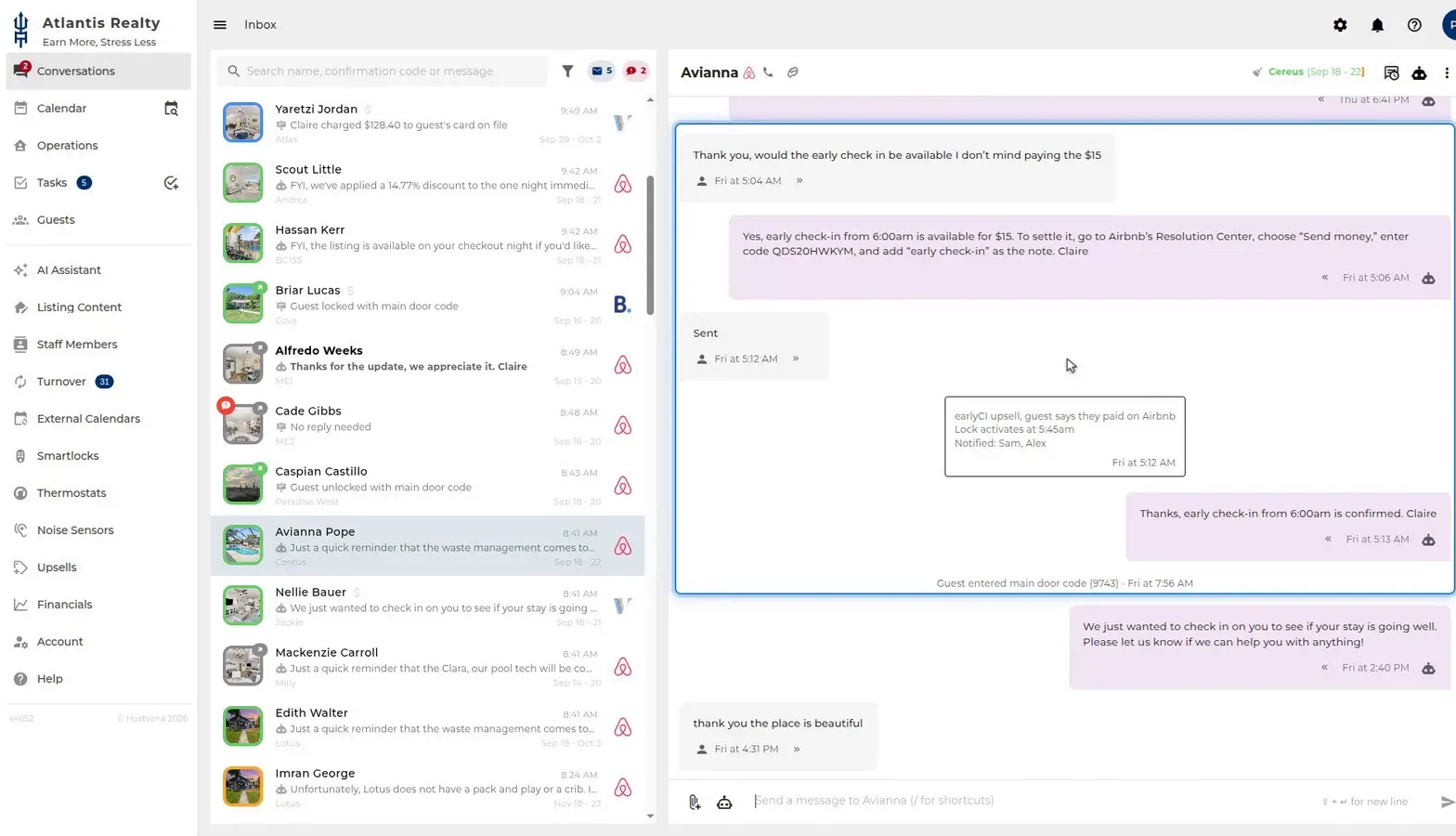The image size is (1456, 836).
Task: Expand translation arrows on 'Sent' message
Action: 796,359
